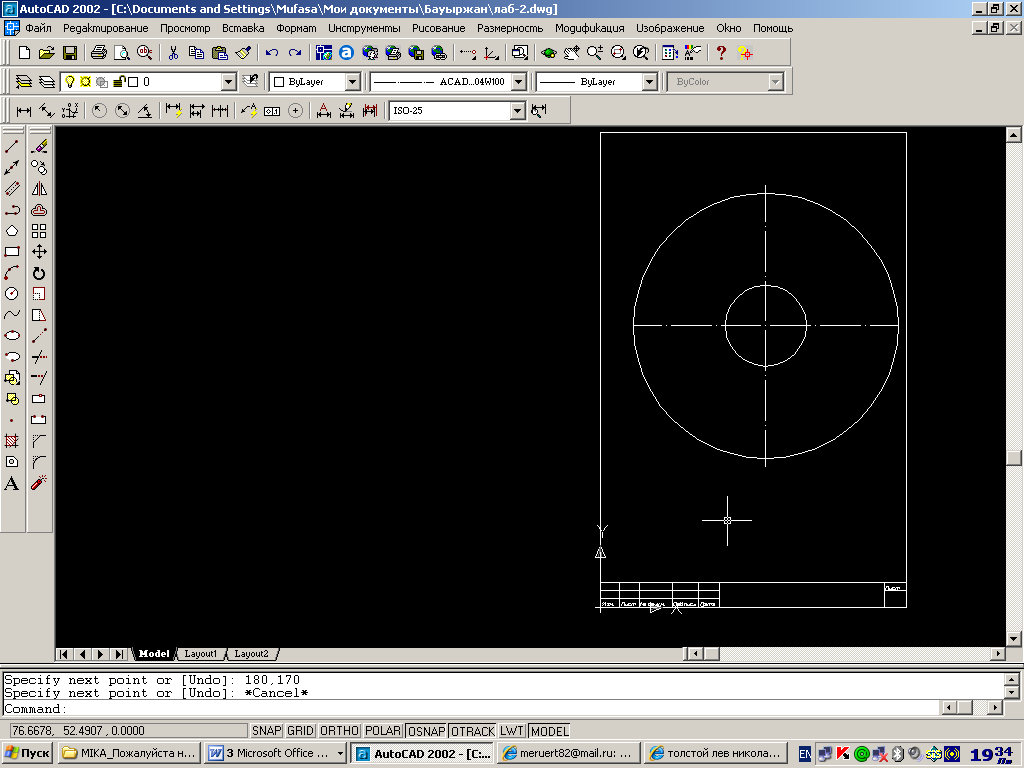Screen dimensions: 1024x768
Task: Click the Save file icon
Action: click(70, 53)
